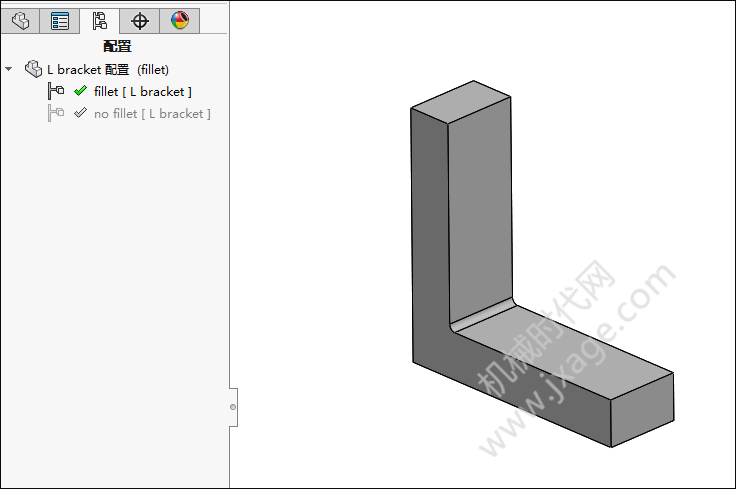This screenshot has height=489, width=736.
Task: Click the 配置 panel heading
Action: point(117,46)
